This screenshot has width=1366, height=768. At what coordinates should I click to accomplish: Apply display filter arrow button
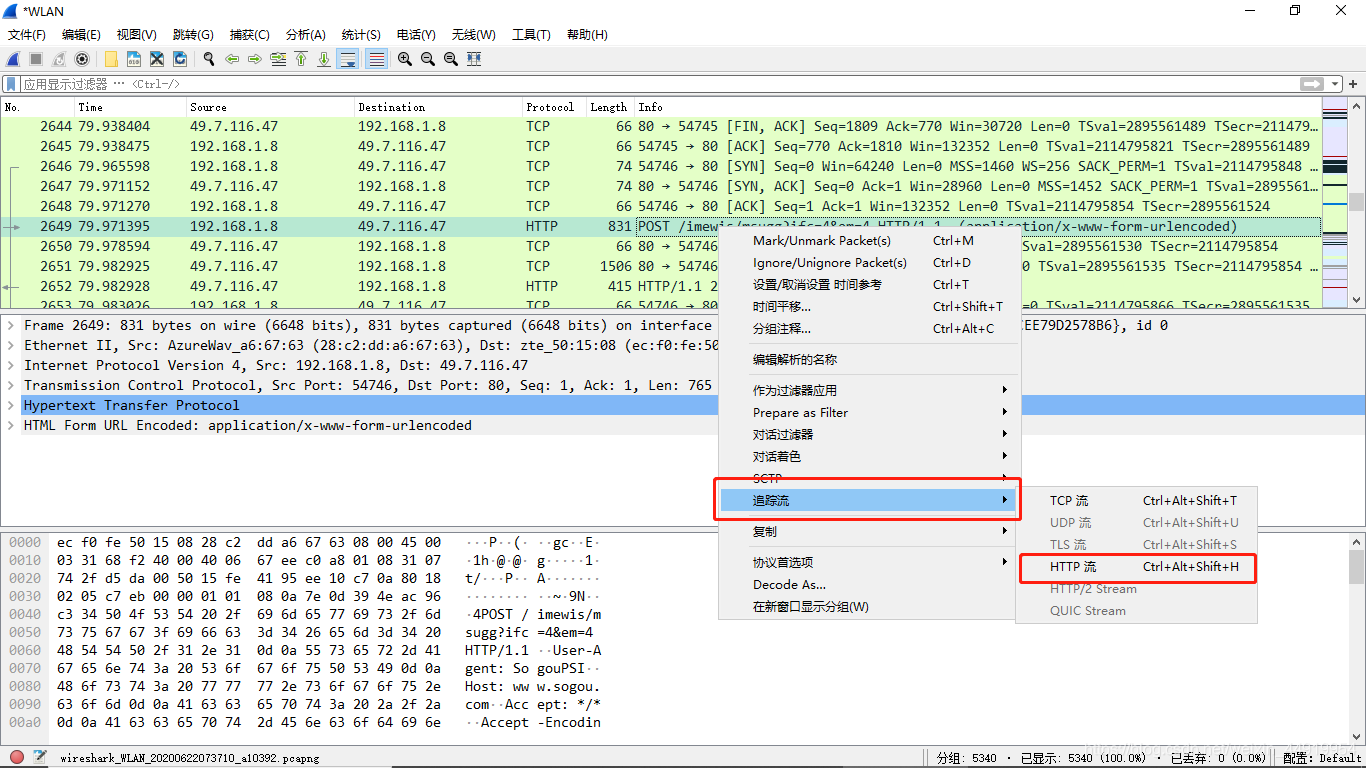1312,84
